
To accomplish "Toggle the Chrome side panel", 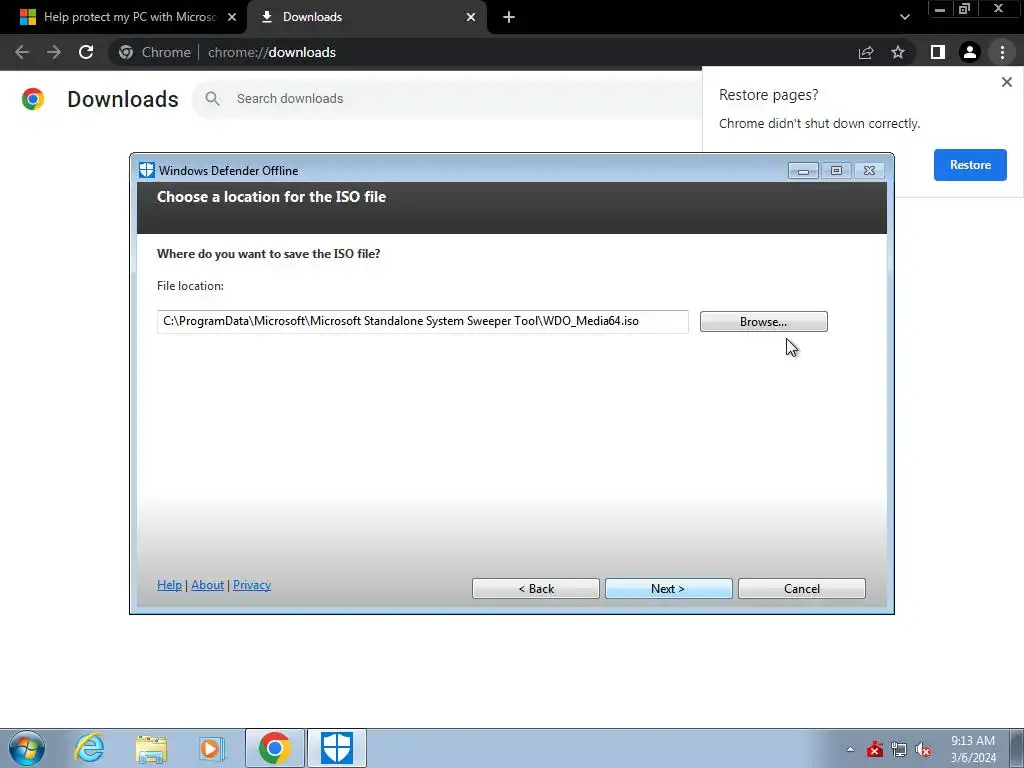I will click(938, 52).
